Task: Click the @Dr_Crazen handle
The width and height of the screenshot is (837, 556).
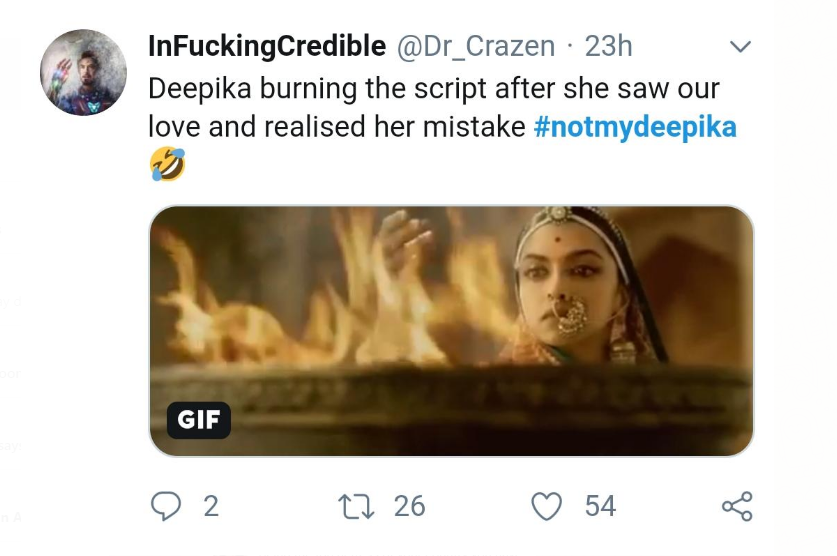Action: pos(476,46)
